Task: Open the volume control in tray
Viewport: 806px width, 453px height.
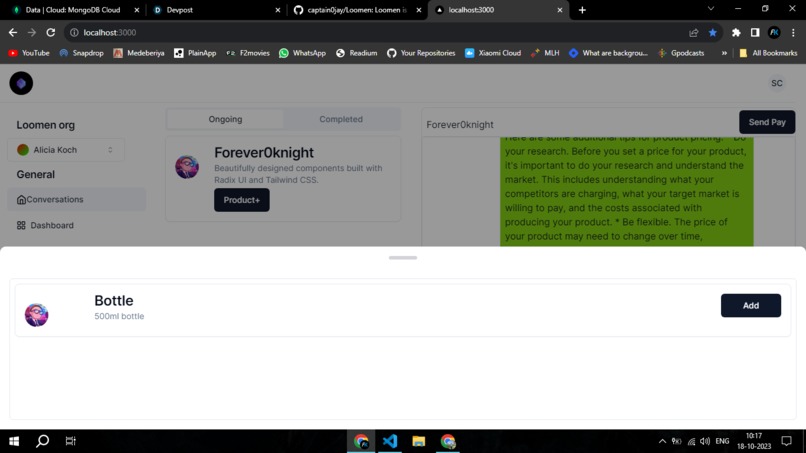Action: pyautogui.click(x=705, y=441)
